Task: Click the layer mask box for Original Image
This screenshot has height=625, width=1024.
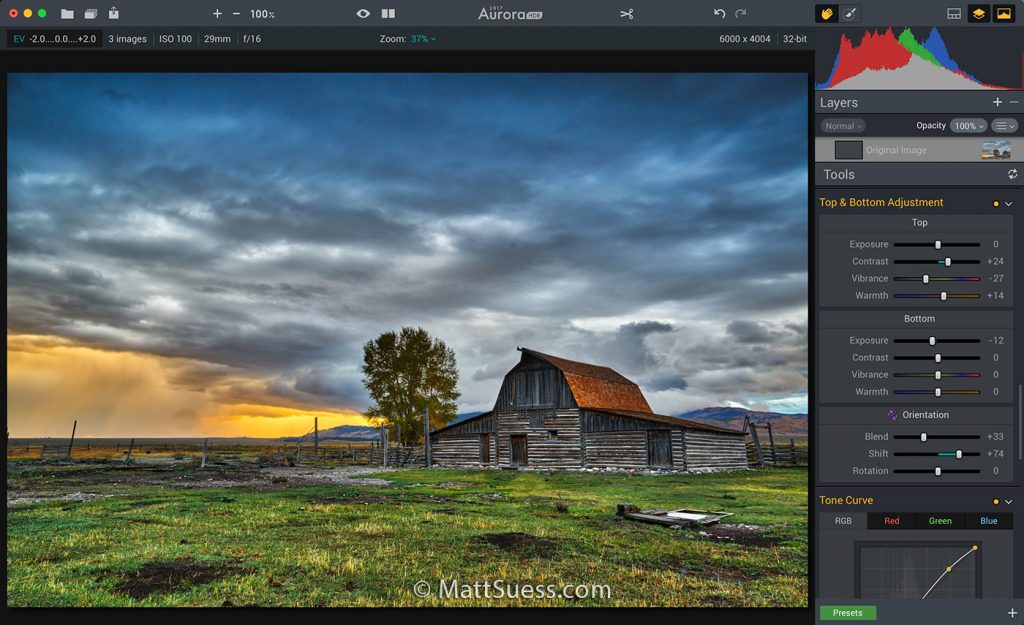Action: pos(848,150)
